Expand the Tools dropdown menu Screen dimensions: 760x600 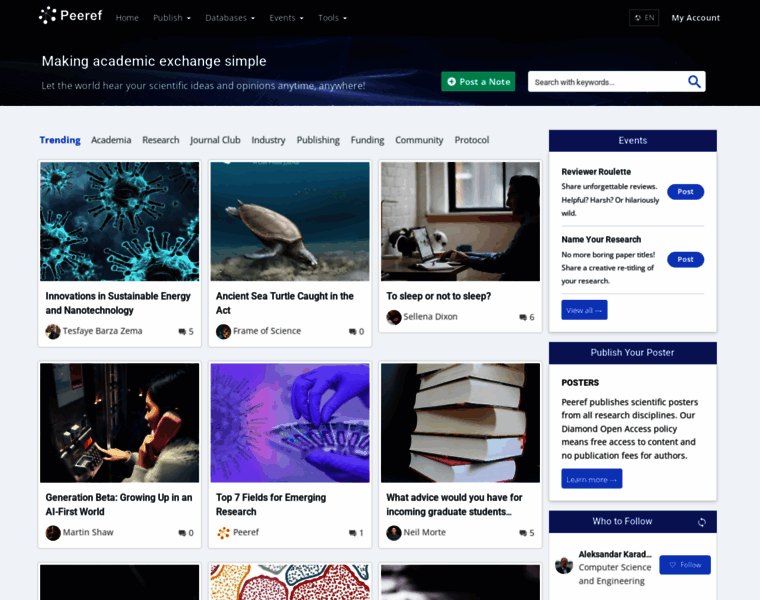click(332, 18)
